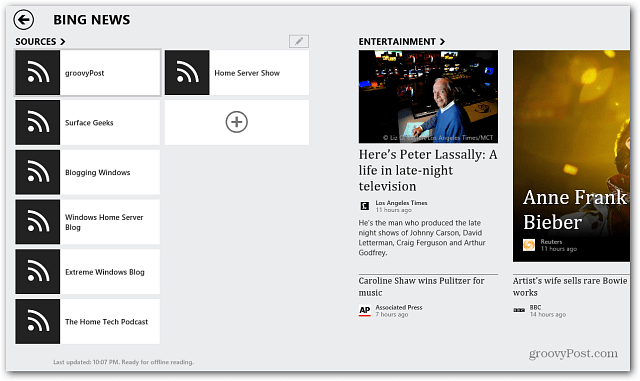The height and width of the screenshot is (381, 640).
Task: Click the Peter Lassally article photo
Action: tap(428, 96)
